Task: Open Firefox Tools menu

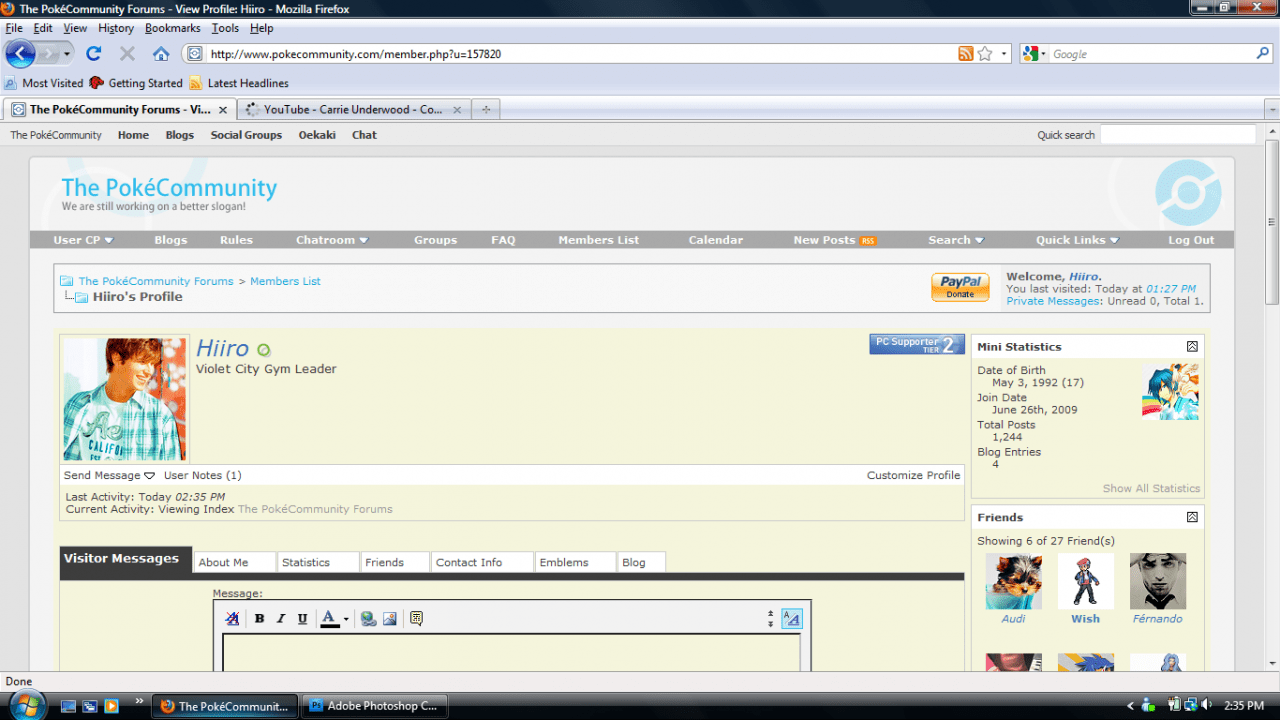Action: click(225, 28)
